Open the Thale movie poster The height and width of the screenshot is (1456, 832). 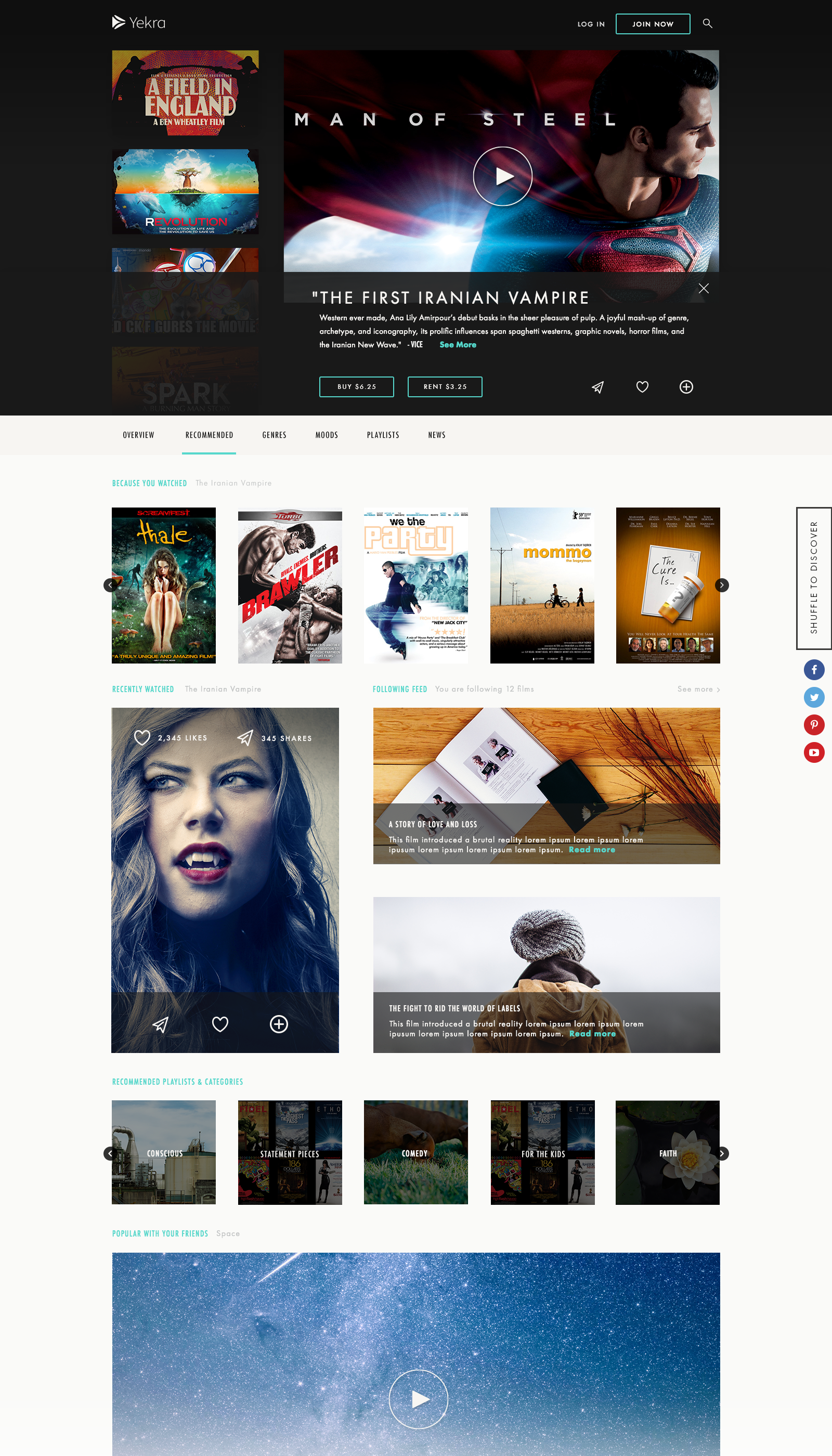(163, 585)
